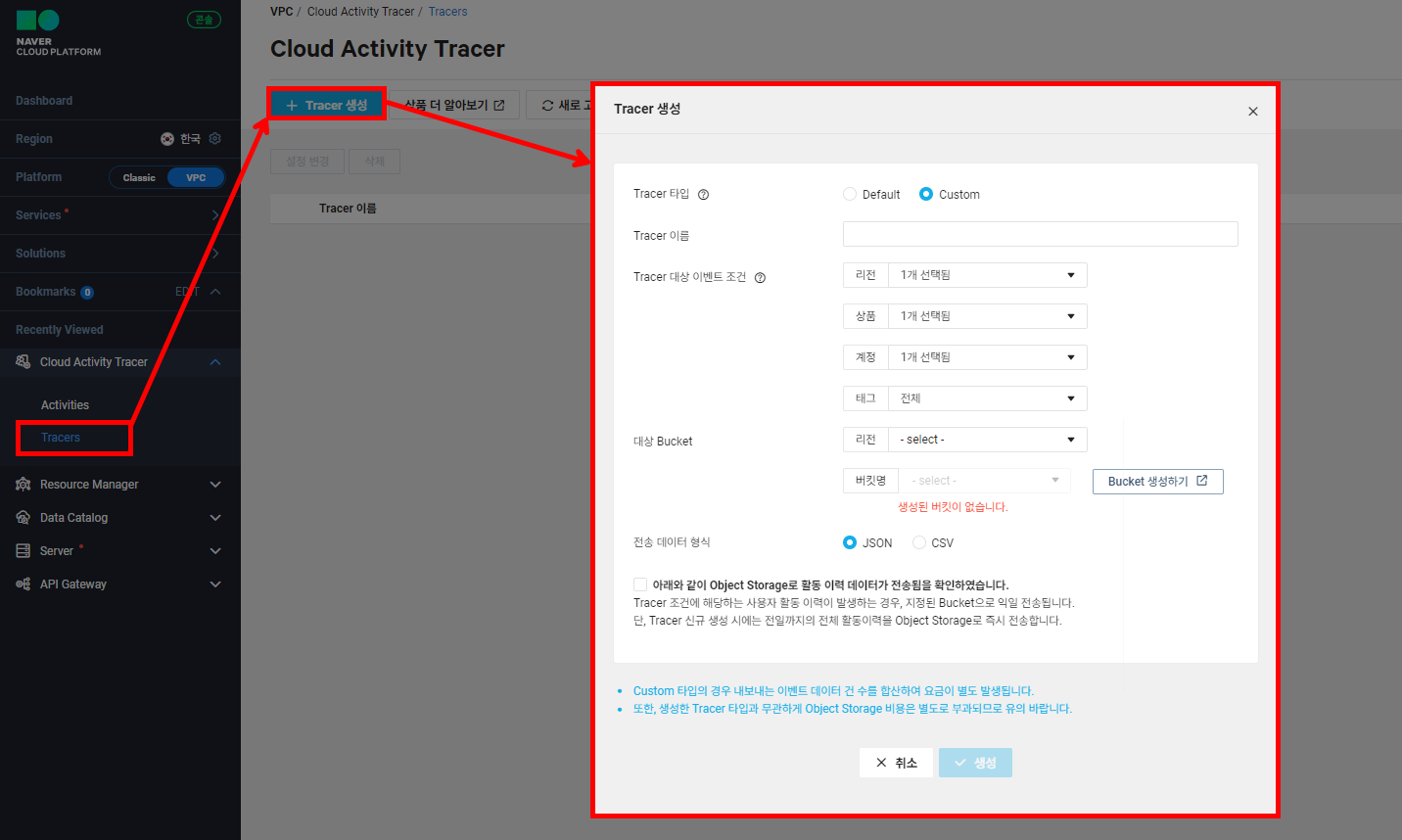Click the Resource Manager sidebar icon

(23, 485)
